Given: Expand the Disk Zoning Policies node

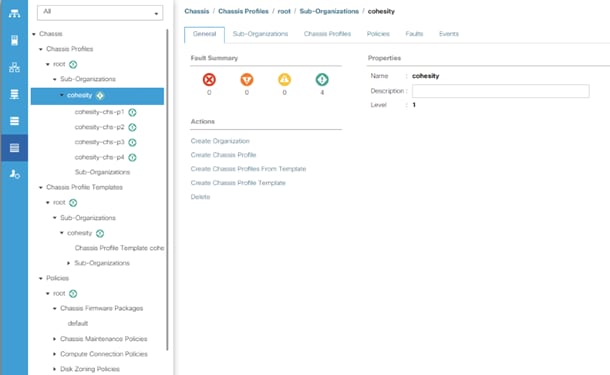Looking at the screenshot, I should click(x=54, y=369).
